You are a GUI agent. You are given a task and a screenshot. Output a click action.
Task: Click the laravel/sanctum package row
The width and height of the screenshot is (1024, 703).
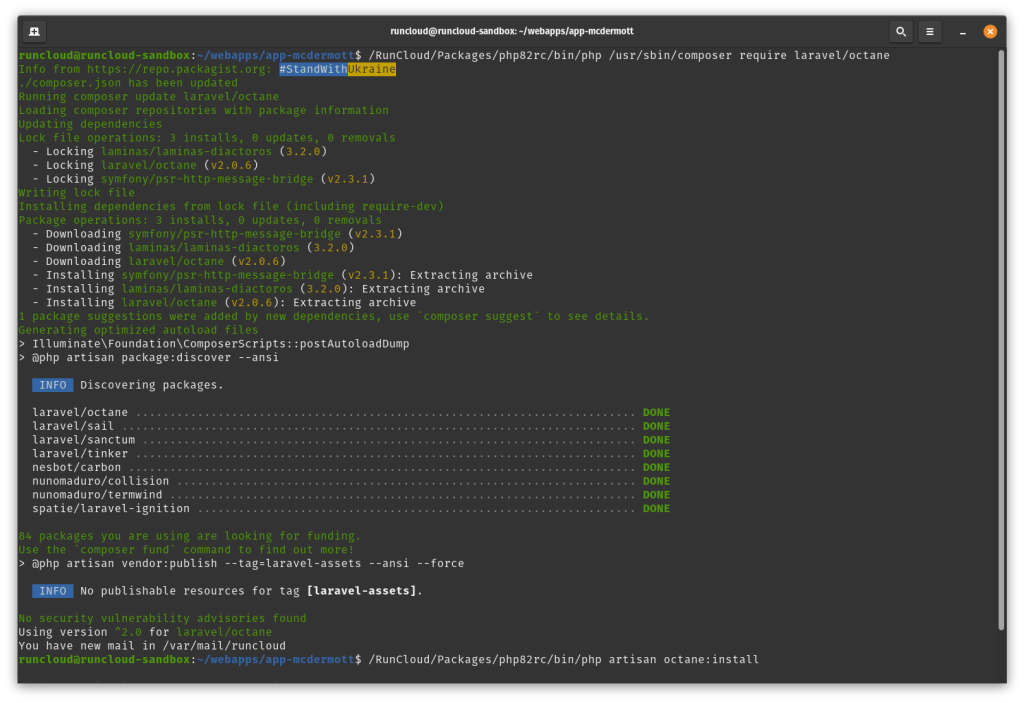point(351,440)
